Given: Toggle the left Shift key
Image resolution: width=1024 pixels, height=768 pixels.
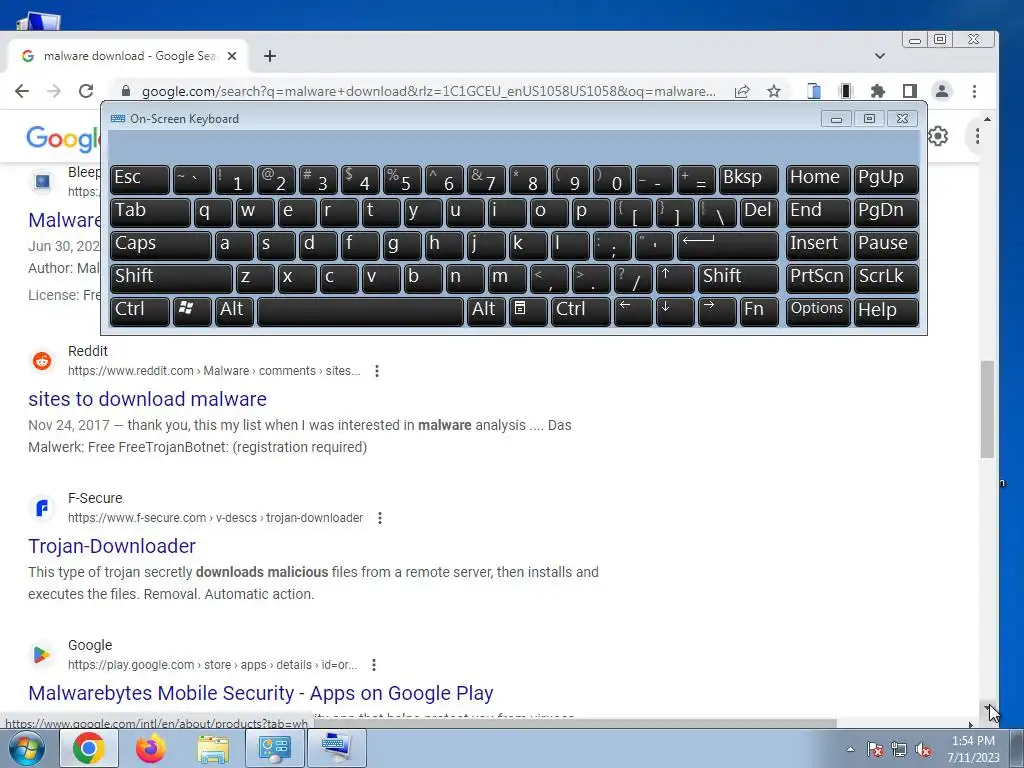Looking at the screenshot, I should click(x=171, y=278).
